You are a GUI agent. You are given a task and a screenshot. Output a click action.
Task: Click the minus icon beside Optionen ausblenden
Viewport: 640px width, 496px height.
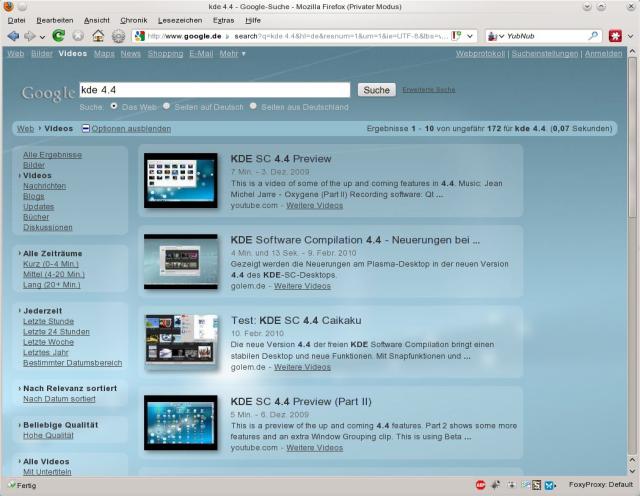point(86,129)
